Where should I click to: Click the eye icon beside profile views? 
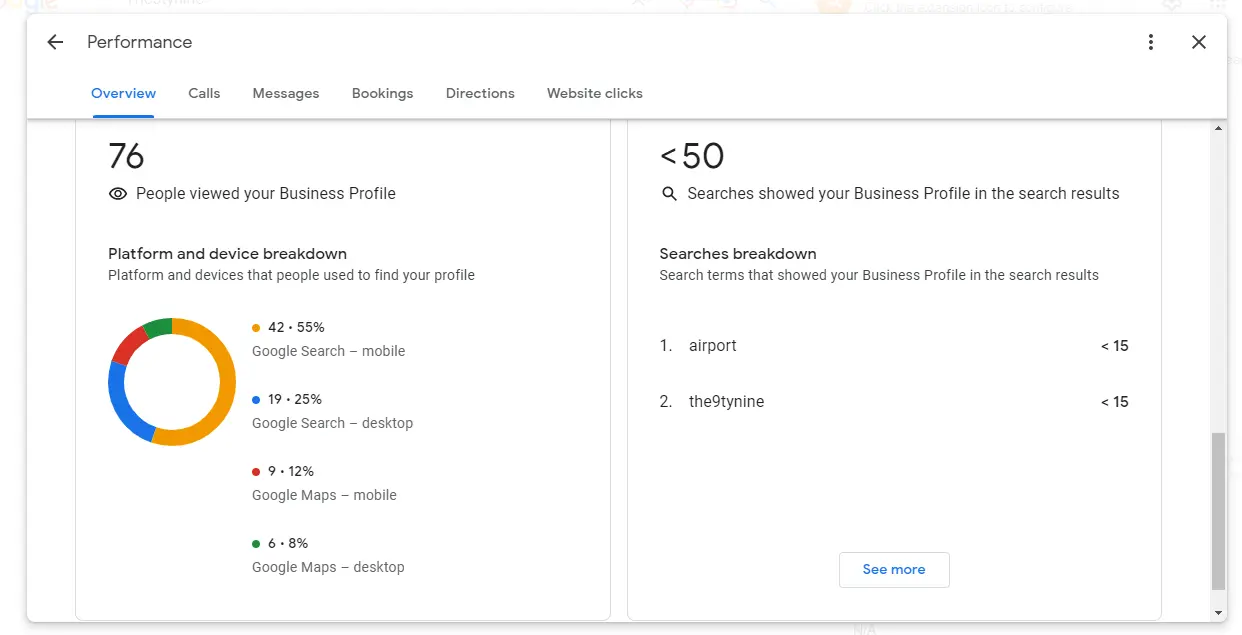click(x=118, y=194)
